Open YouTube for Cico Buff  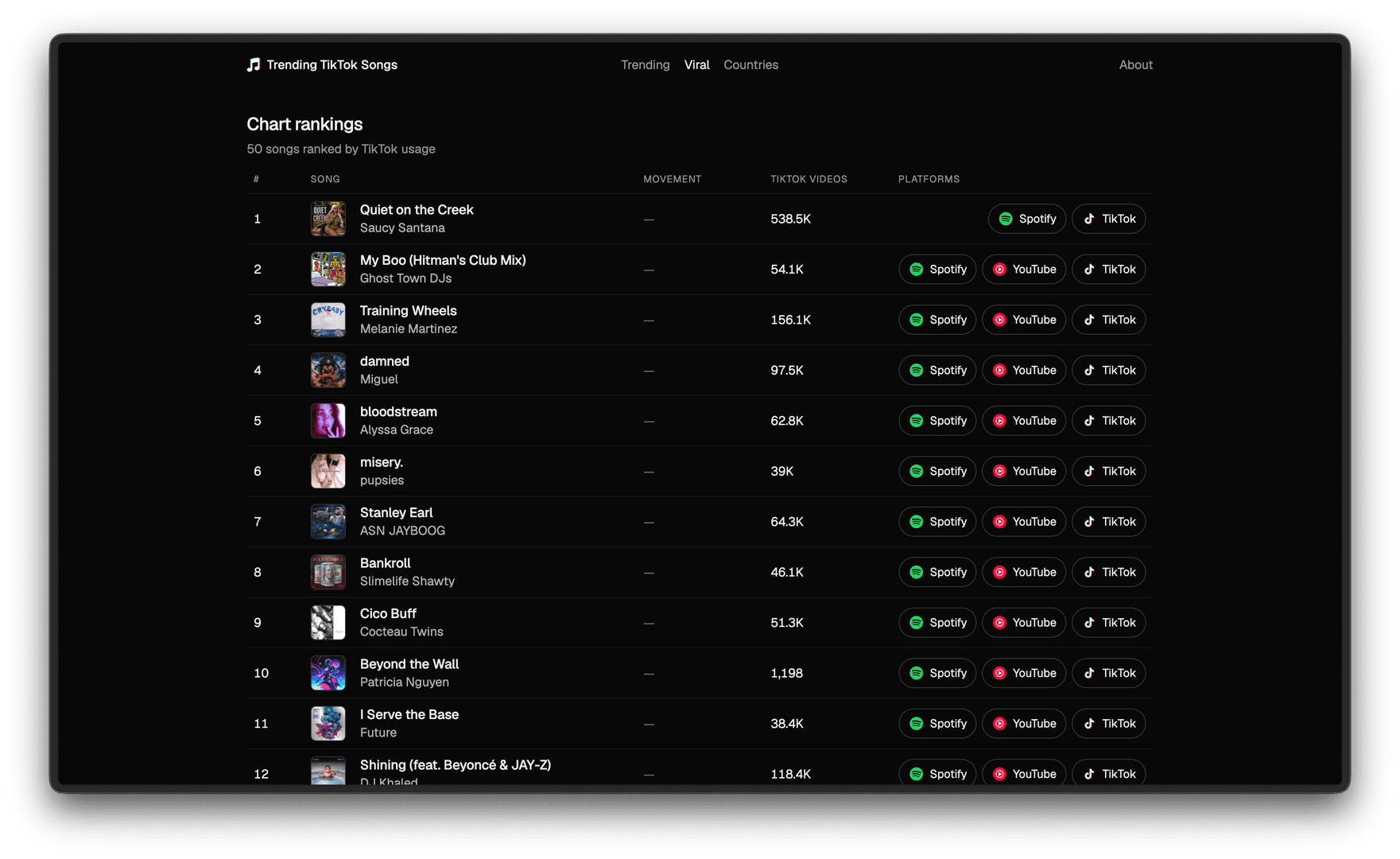click(1024, 623)
